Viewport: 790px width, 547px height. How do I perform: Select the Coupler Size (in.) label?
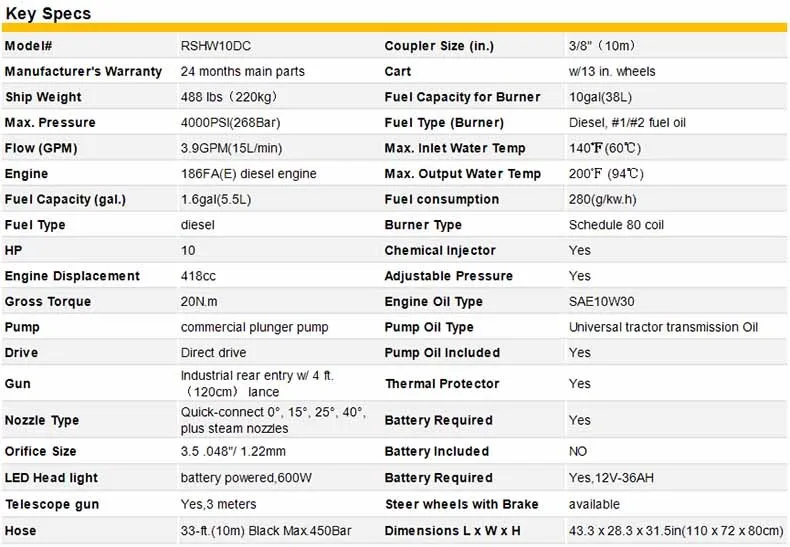point(439,46)
